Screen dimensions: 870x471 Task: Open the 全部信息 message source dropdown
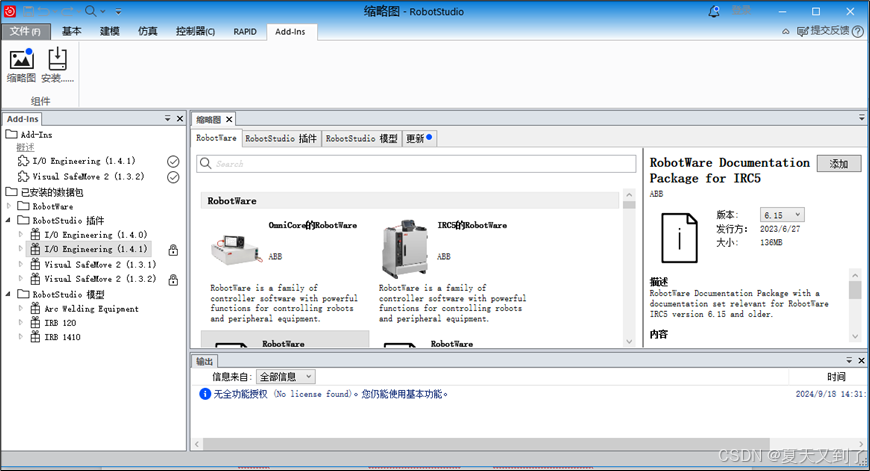[286, 377]
